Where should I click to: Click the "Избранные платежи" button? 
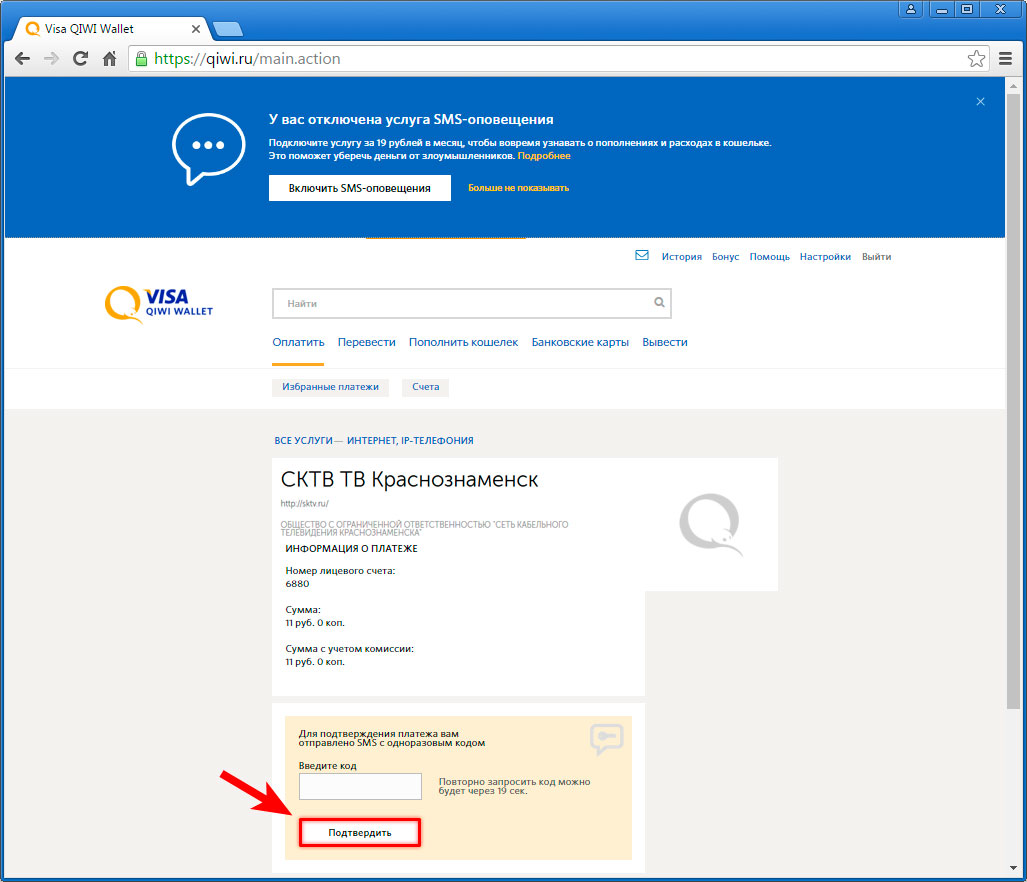(330, 387)
